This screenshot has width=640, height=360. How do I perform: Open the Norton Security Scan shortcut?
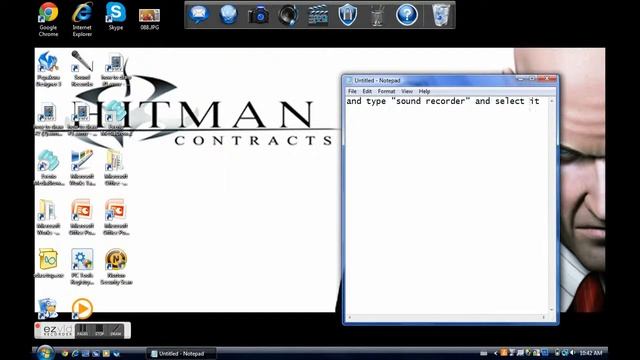(116, 267)
